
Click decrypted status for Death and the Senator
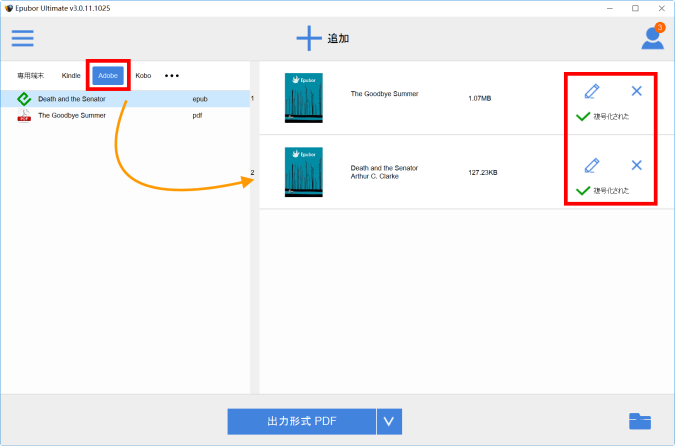coord(602,191)
